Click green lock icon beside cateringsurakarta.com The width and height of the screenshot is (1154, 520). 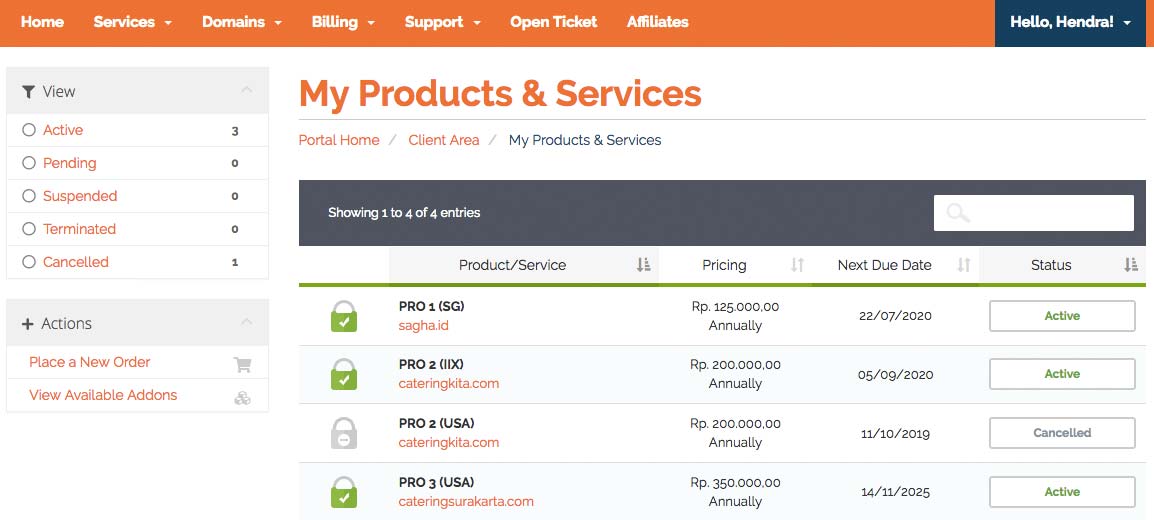pos(344,491)
